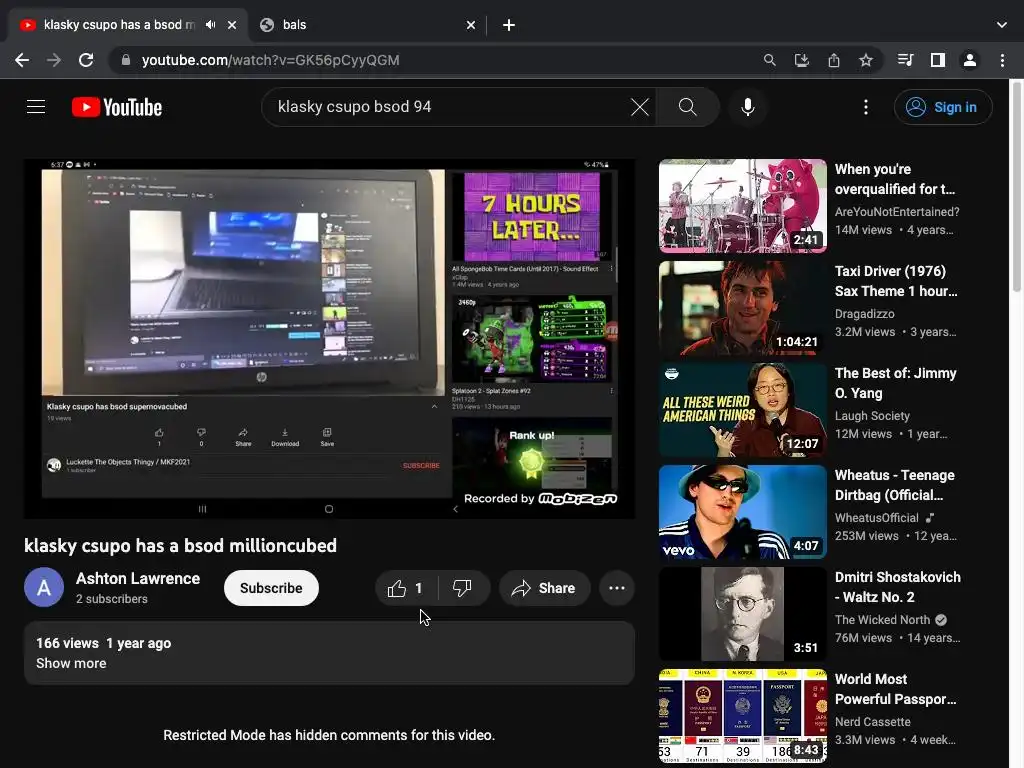1024x768 pixels.
Task: Open 'World Most Powerful Passpor...' title
Action: (895, 688)
